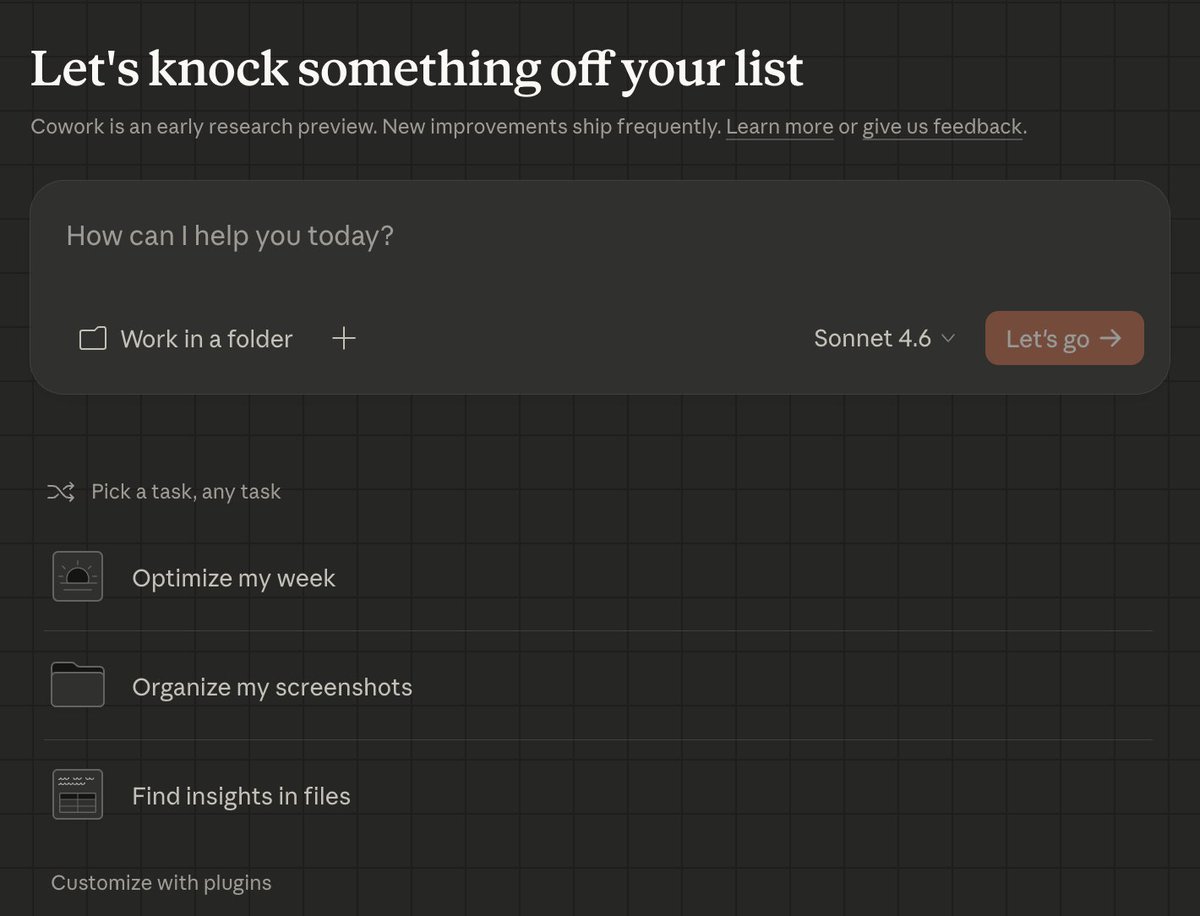The image size is (1200, 916).
Task: Click the arrow icon on Let's go
Action: [x=1110, y=339]
